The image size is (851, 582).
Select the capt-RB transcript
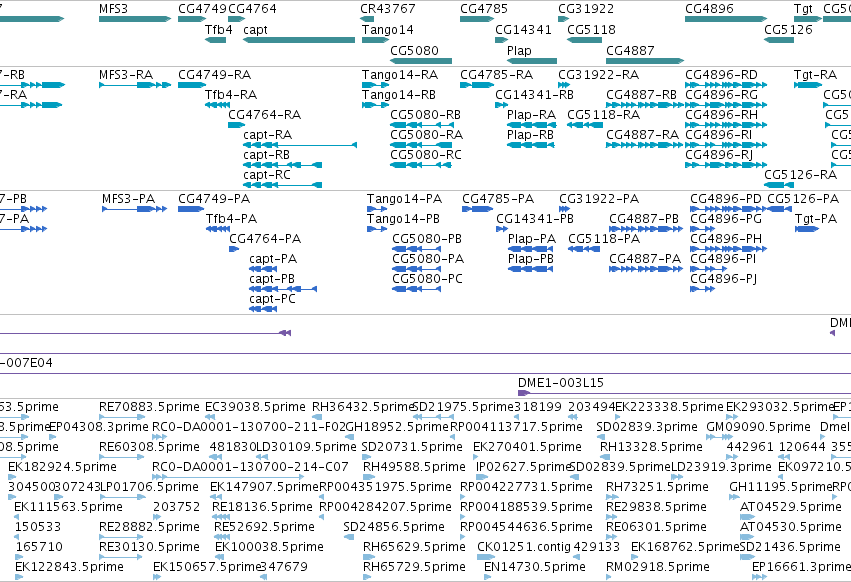(x=282, y=165)
